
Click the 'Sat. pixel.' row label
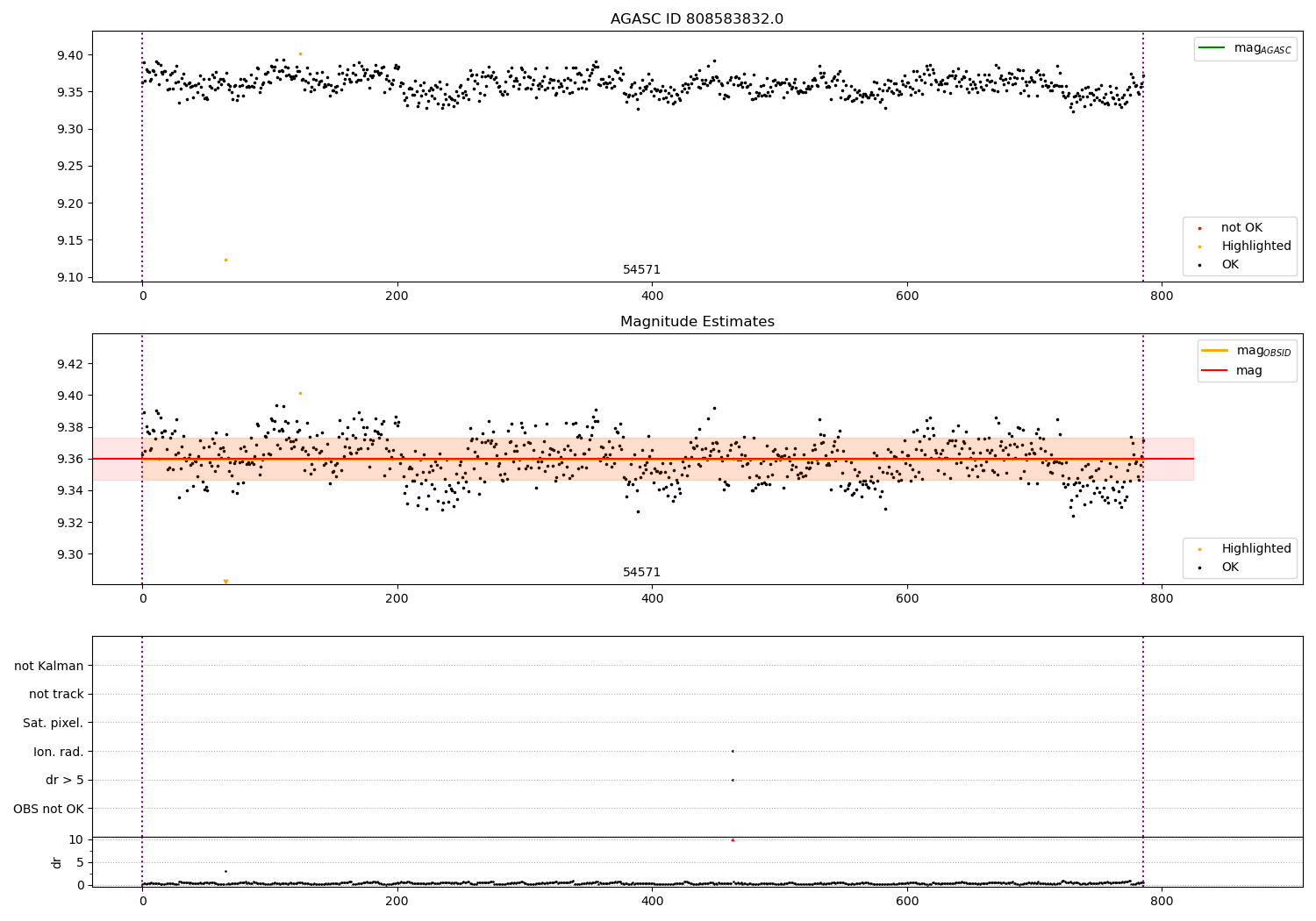tap(54, 723)
